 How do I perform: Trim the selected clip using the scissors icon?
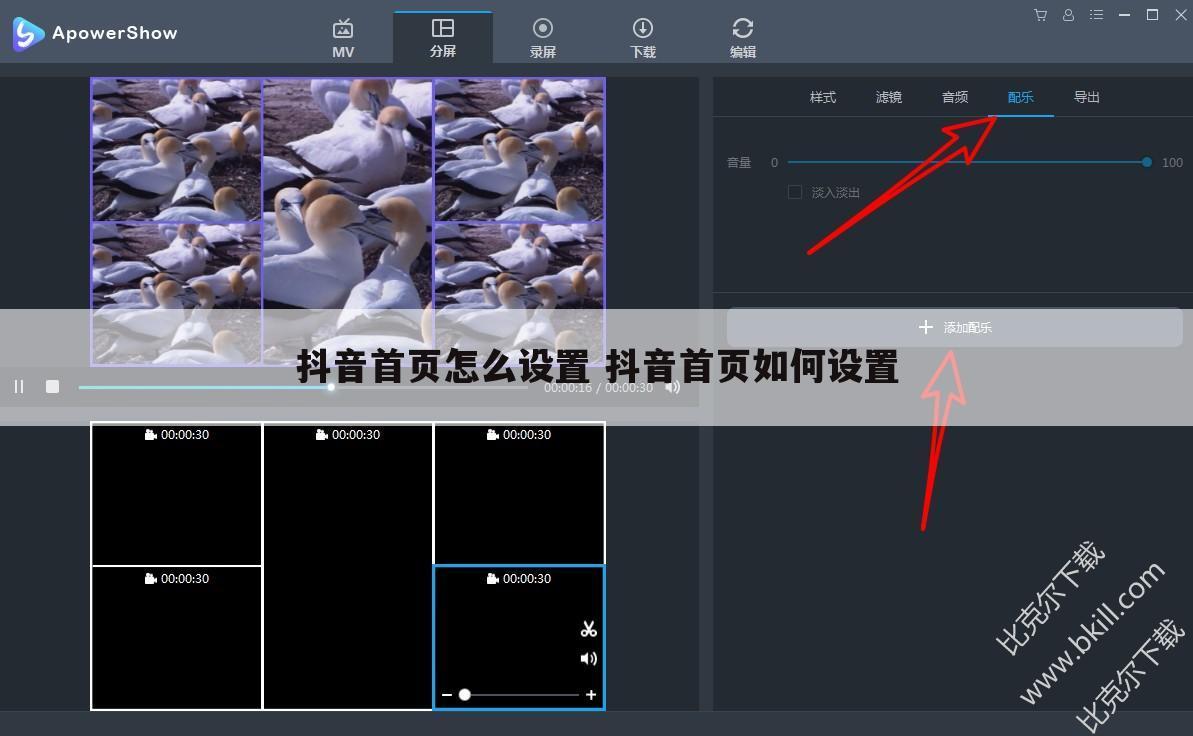coord(588,628)
